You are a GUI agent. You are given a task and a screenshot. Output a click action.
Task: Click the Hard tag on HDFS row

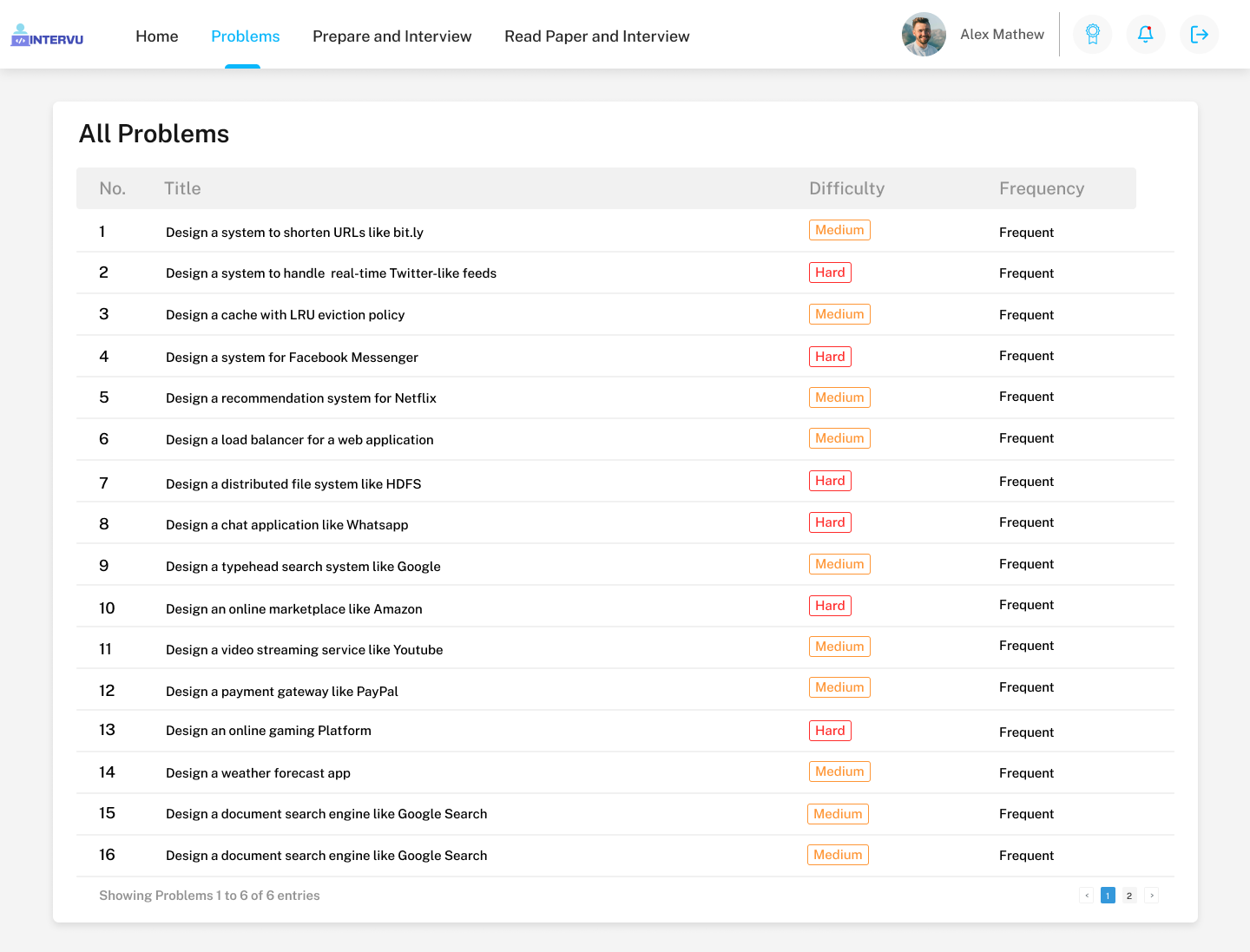click(830, 481)
